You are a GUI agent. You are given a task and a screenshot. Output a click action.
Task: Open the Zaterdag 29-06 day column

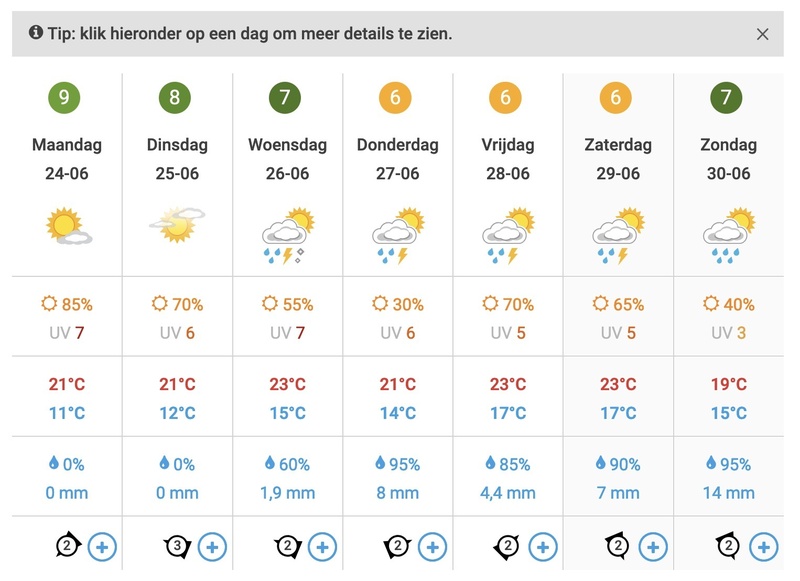tap(618, 159)
